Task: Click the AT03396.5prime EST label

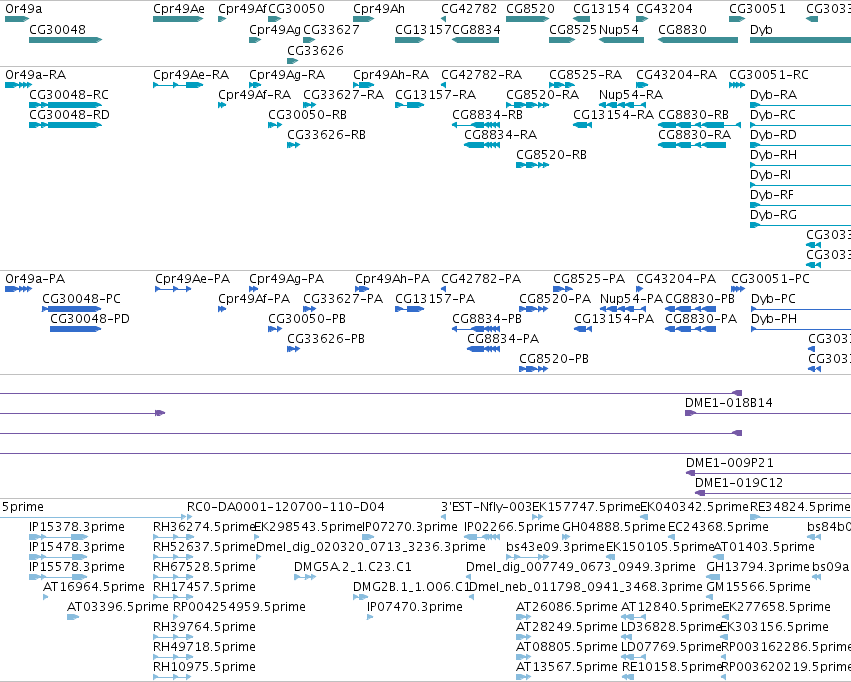Action: [117, 607]
